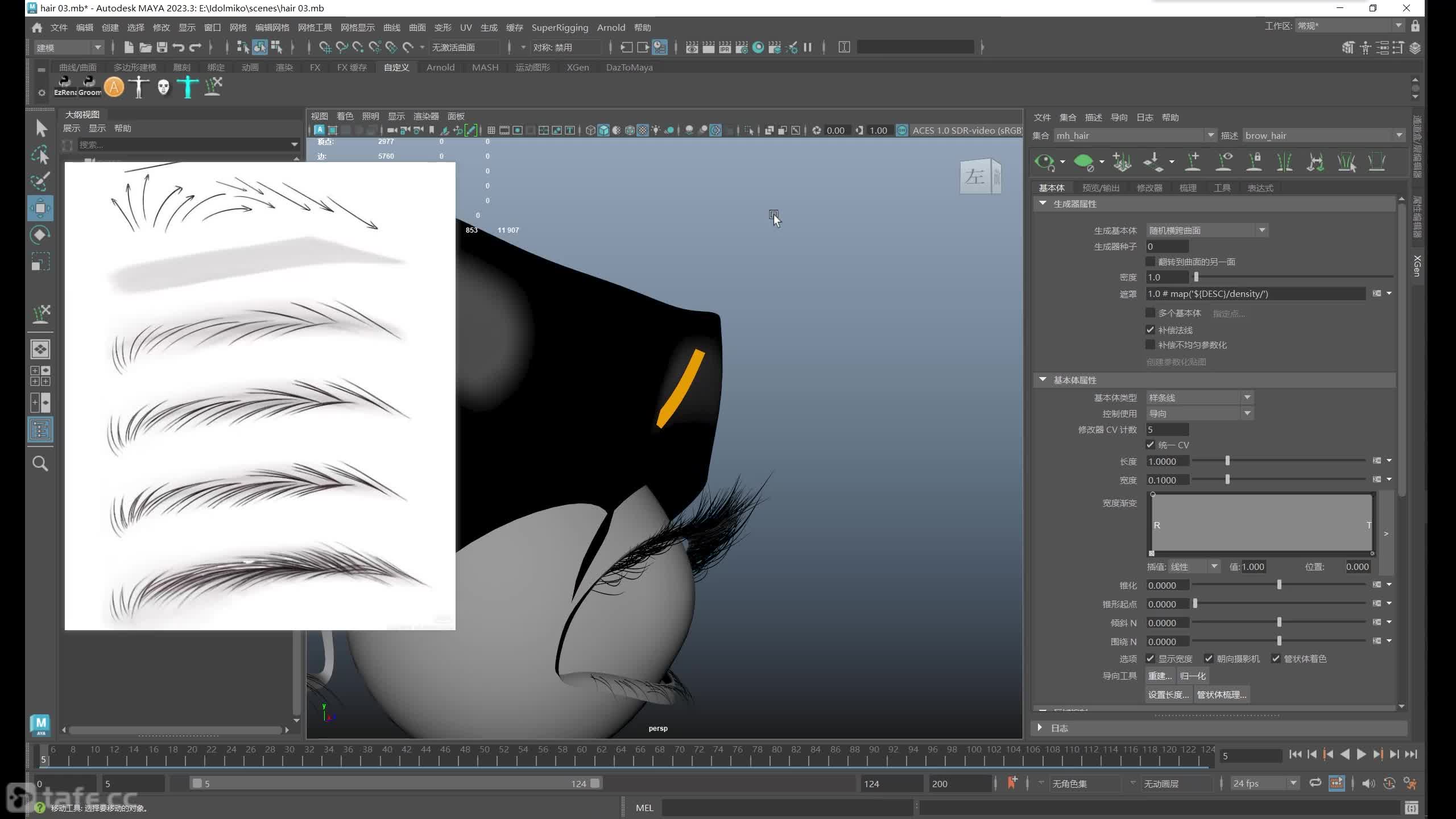1456x819 pixels.
Task: Click the 归一化 button
Action: pos(1193,676)
